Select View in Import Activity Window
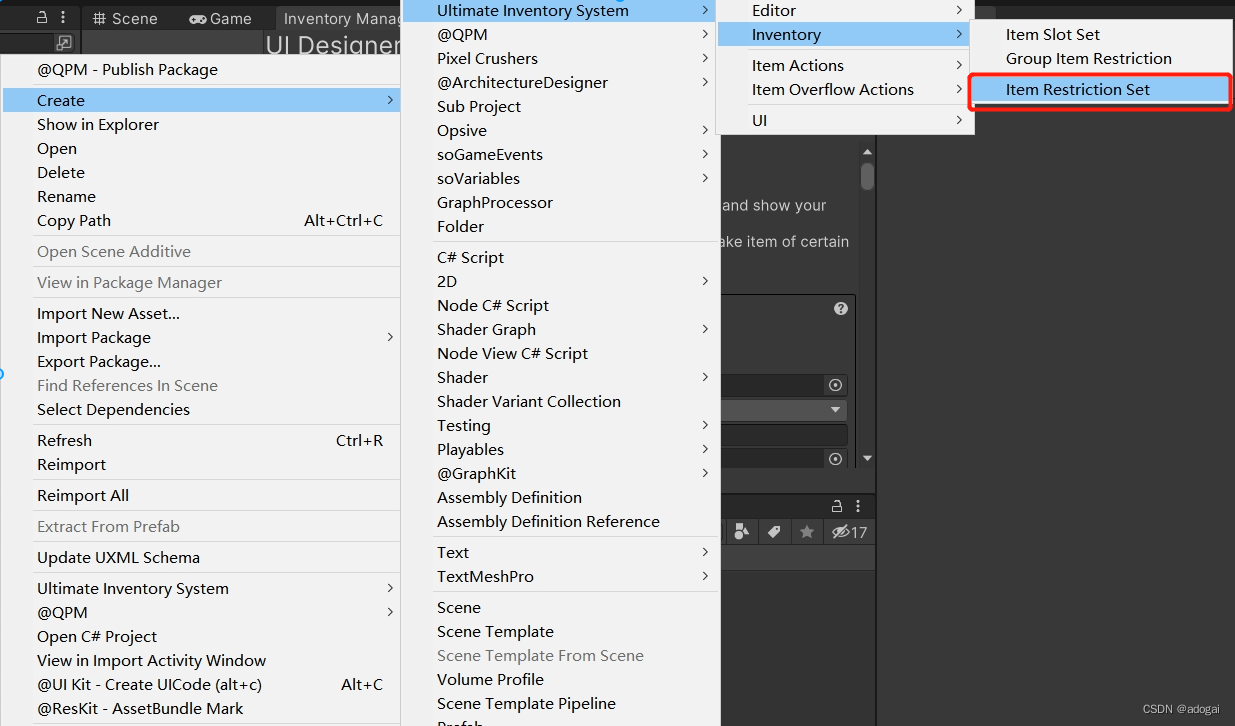Screen dimensions: 1235x726 coord(201,660)
